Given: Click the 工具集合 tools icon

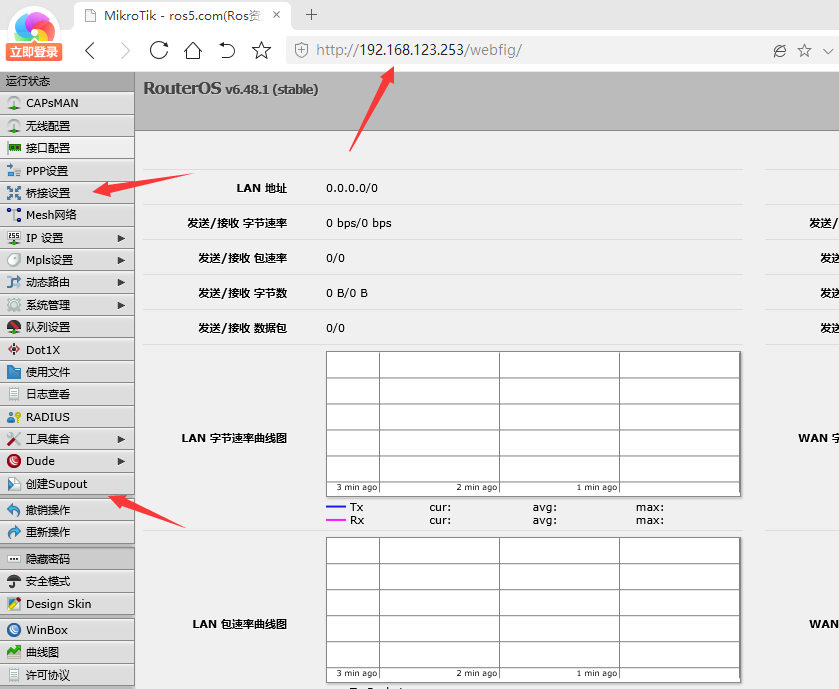Looking at the screenshot, I should 14,439.
